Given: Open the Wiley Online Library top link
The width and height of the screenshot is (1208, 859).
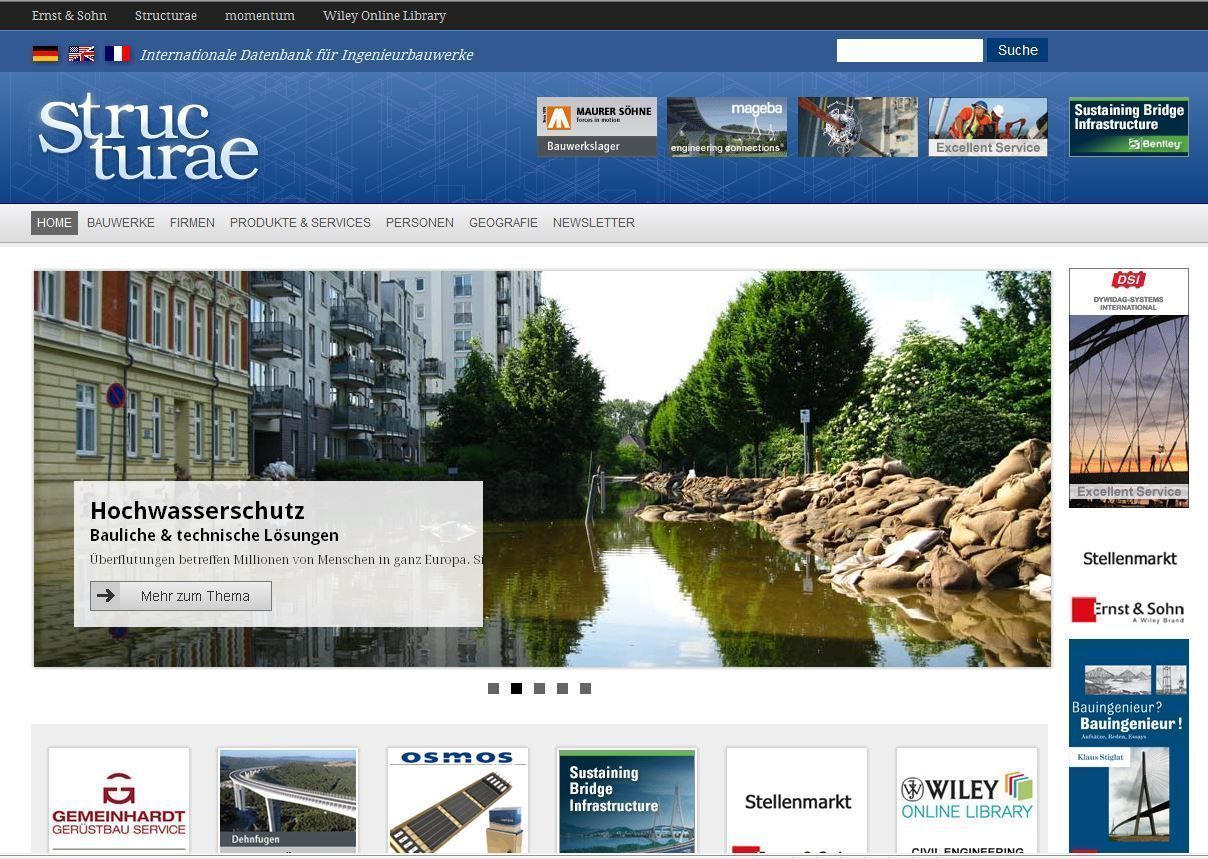Looking at the screenshot, I should click(x=384, y=16).
